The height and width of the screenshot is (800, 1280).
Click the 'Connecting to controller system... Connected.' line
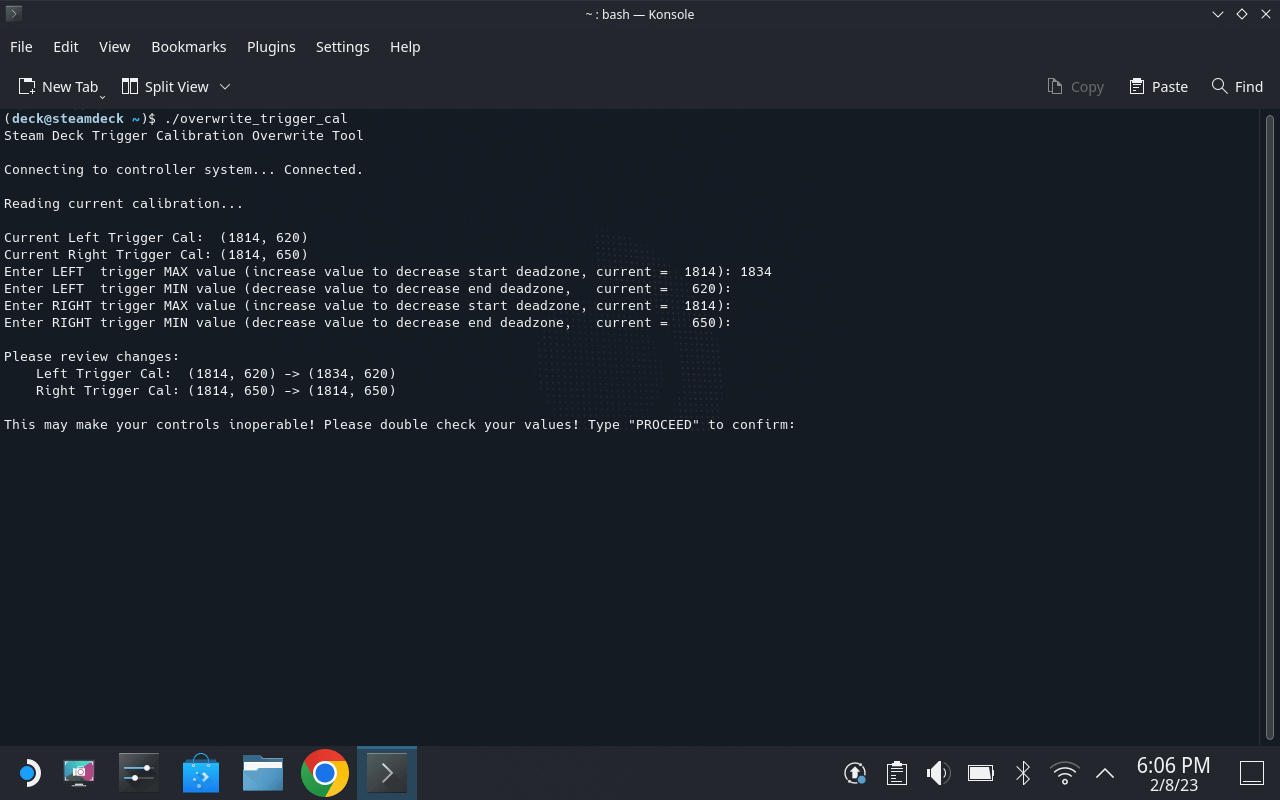click(184, 170)
